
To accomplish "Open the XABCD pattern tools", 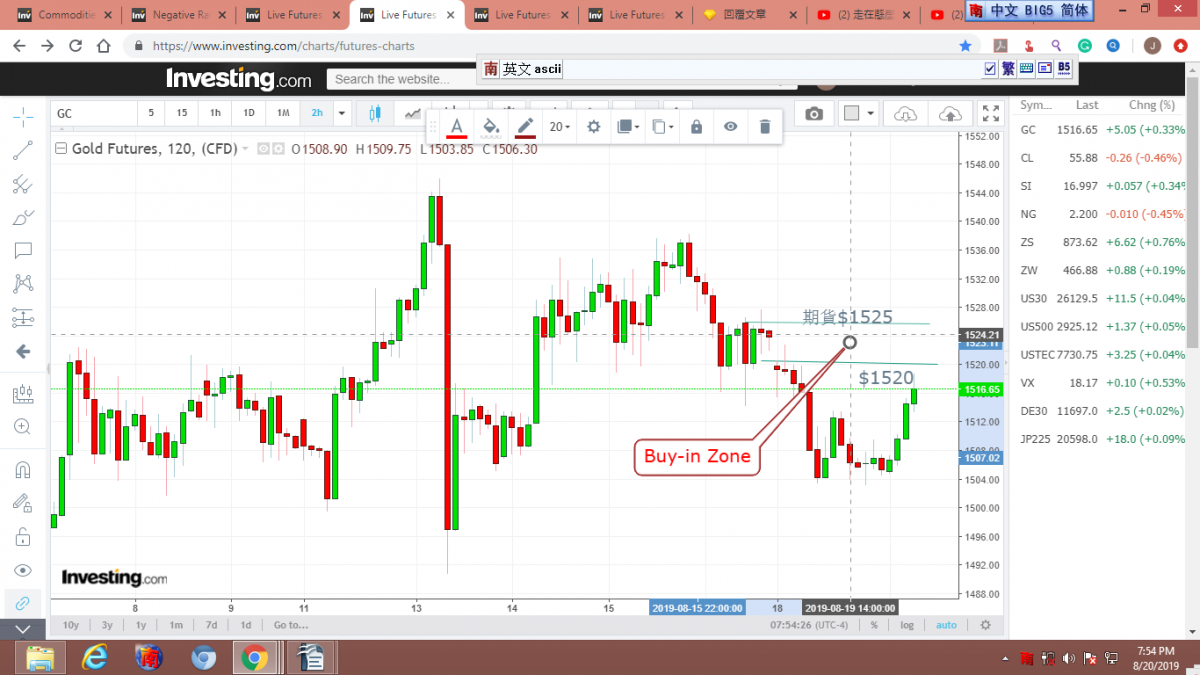I will tap(23, 284).
